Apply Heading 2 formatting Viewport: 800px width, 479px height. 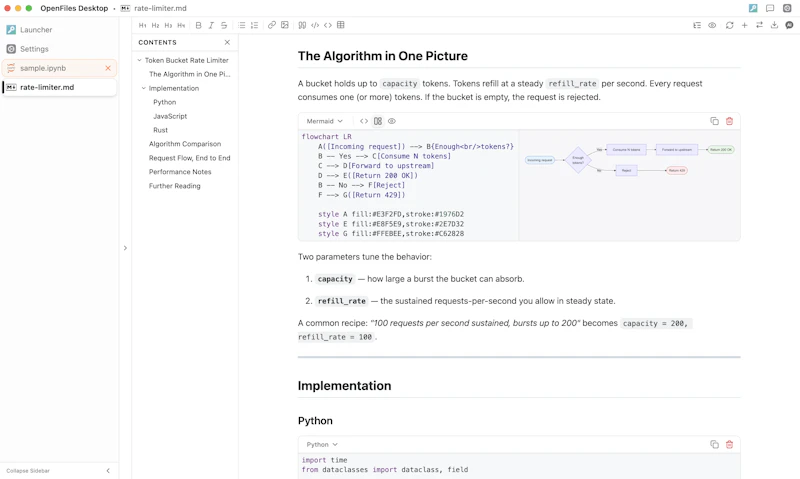coord(155,25)
